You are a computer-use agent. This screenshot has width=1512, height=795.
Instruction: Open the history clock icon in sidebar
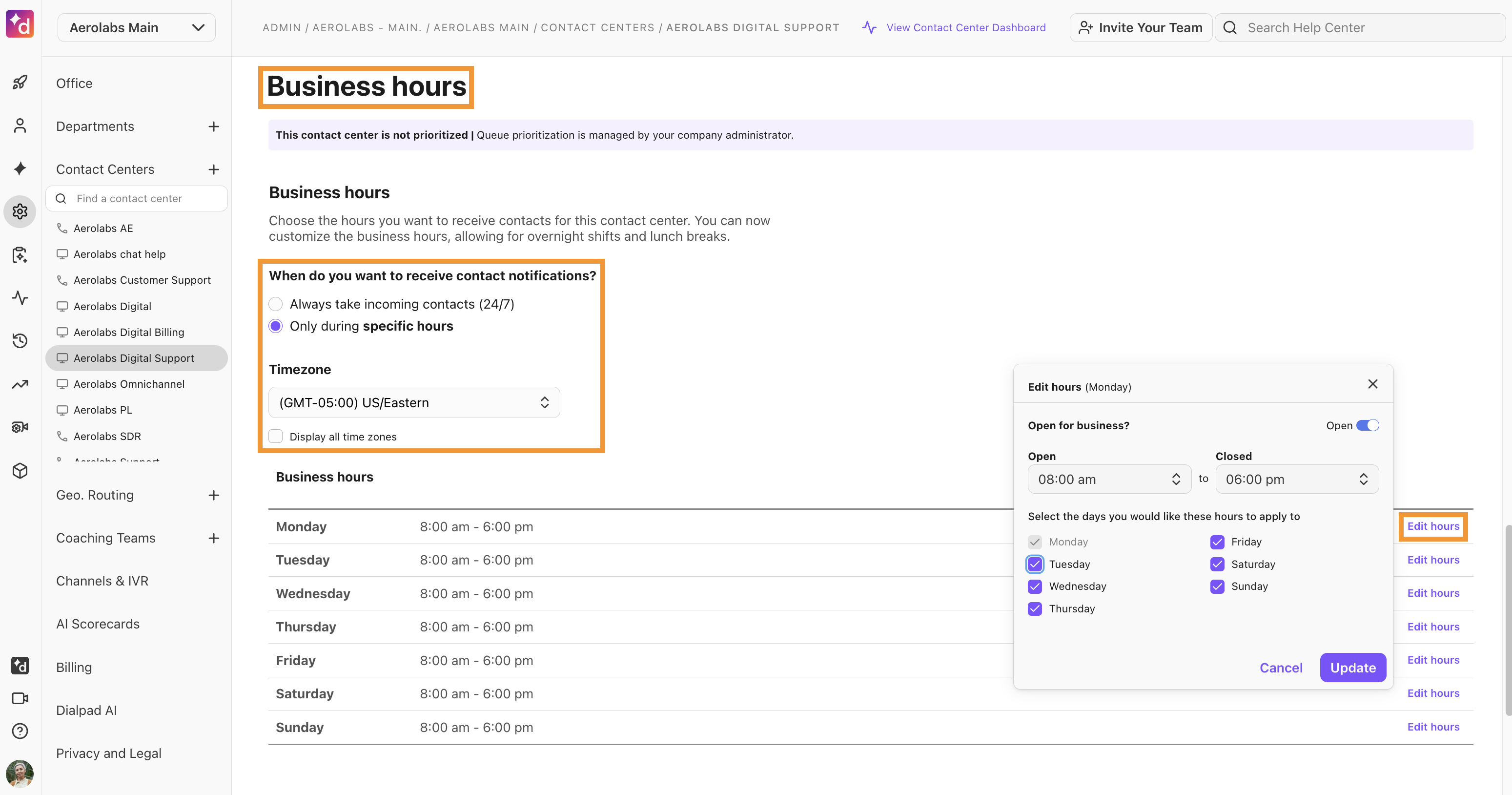[20, 341]
